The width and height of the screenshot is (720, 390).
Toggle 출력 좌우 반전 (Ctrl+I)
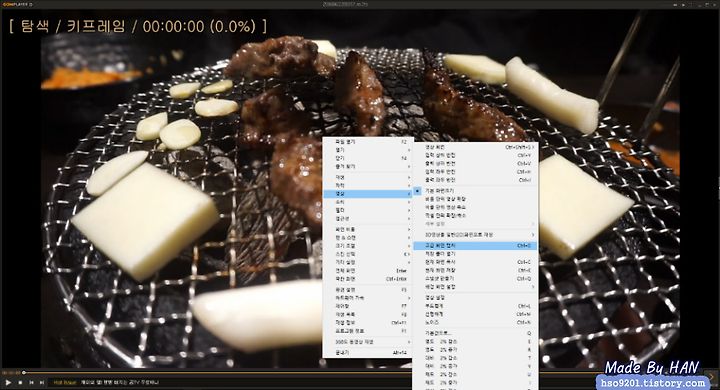pyautogui.click(x=475, y=180)
